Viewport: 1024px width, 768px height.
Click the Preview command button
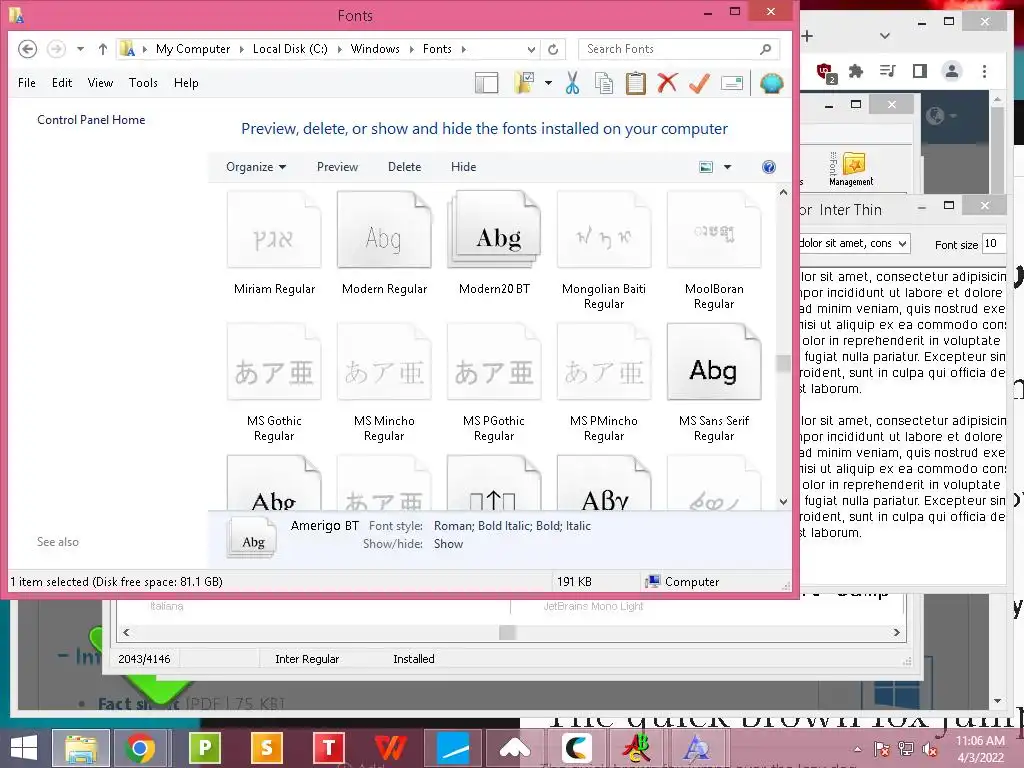tap(338, 167)
